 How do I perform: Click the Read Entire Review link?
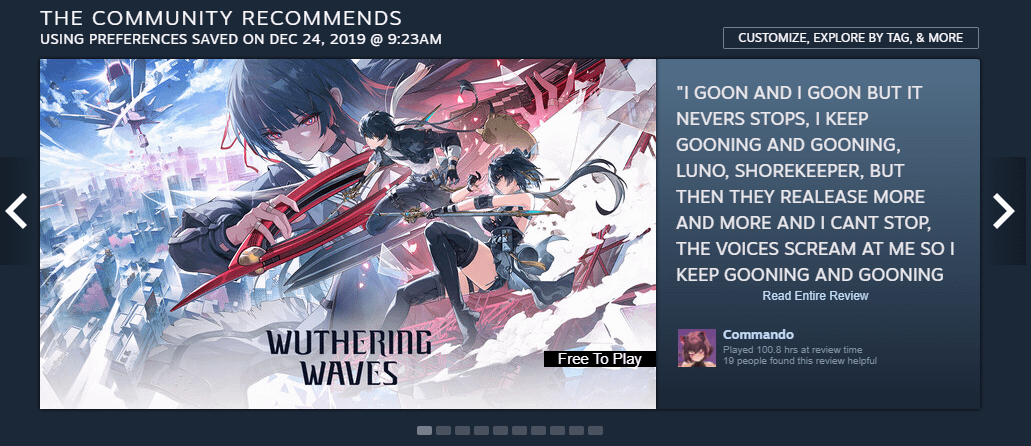[815, 296]
